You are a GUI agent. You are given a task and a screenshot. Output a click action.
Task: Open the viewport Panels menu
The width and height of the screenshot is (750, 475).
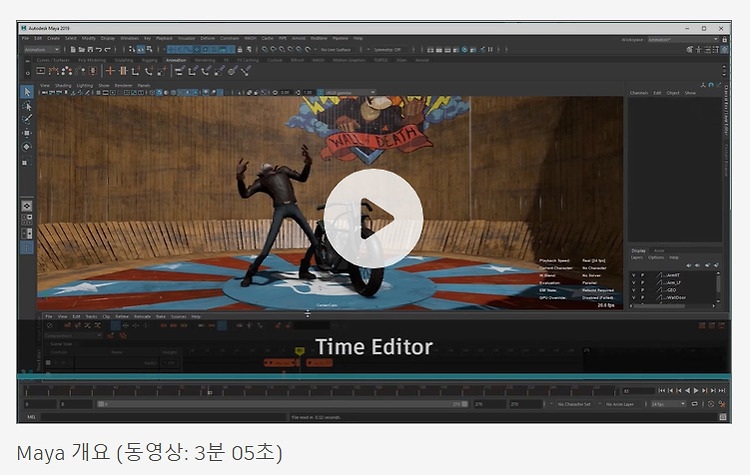click(144, 86)
